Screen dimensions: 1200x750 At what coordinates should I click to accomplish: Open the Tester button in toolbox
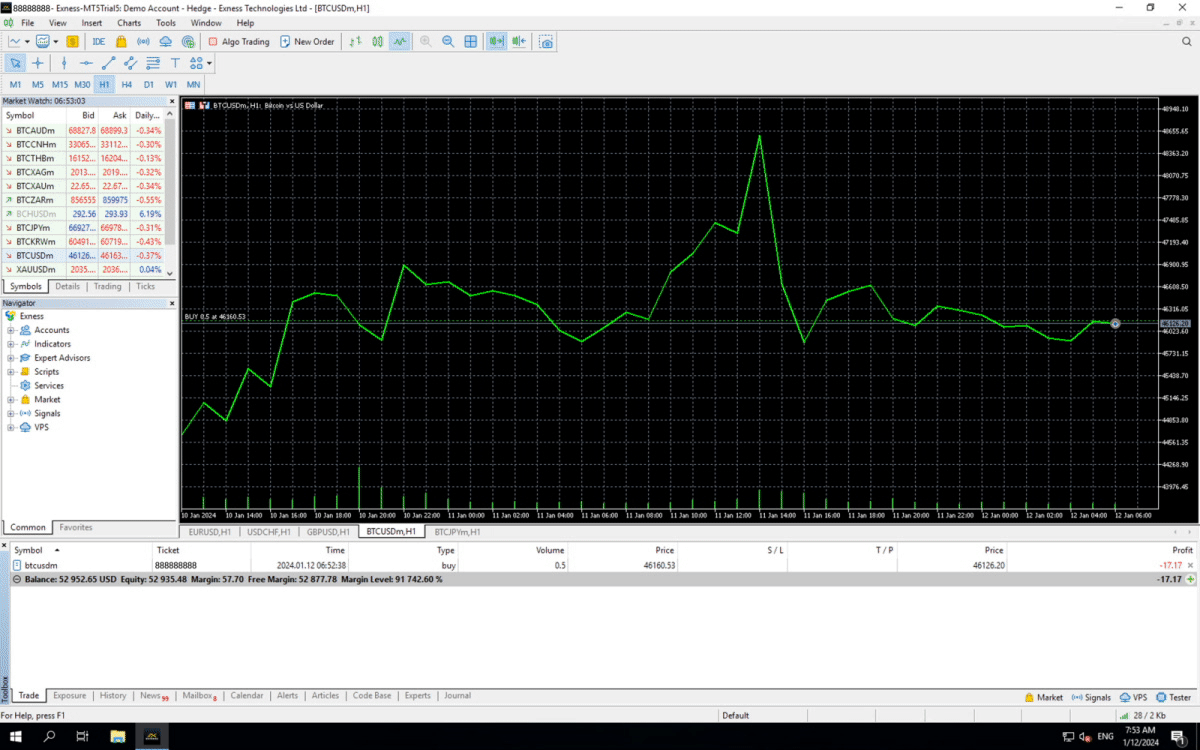click(1174, 698)
